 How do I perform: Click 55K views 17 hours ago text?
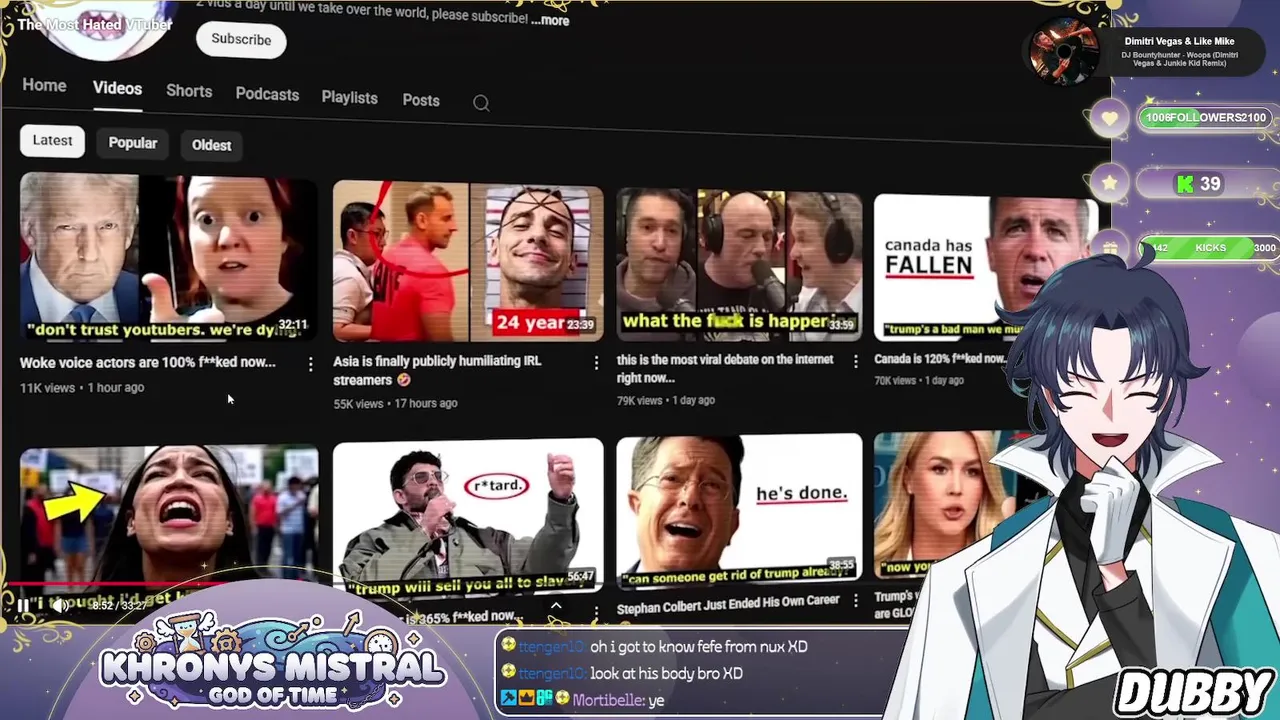pos(395,403)
